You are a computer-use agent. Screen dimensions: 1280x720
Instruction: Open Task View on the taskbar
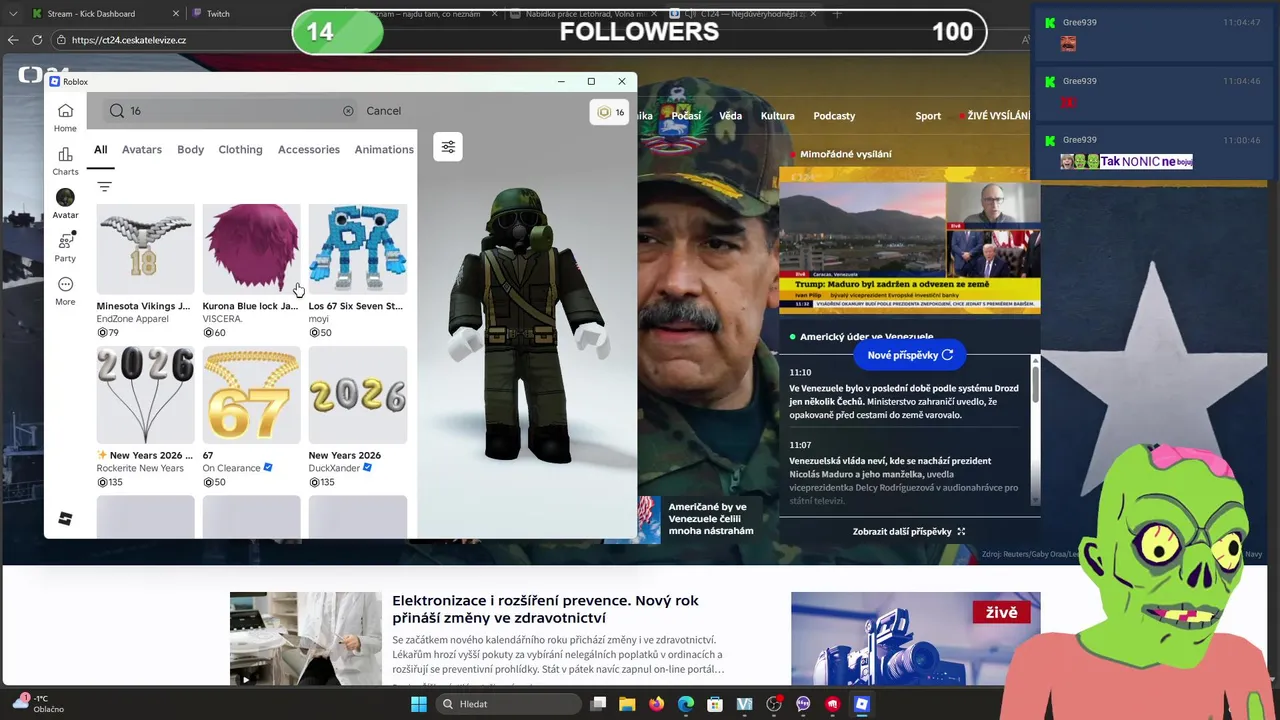click(598, 704)
